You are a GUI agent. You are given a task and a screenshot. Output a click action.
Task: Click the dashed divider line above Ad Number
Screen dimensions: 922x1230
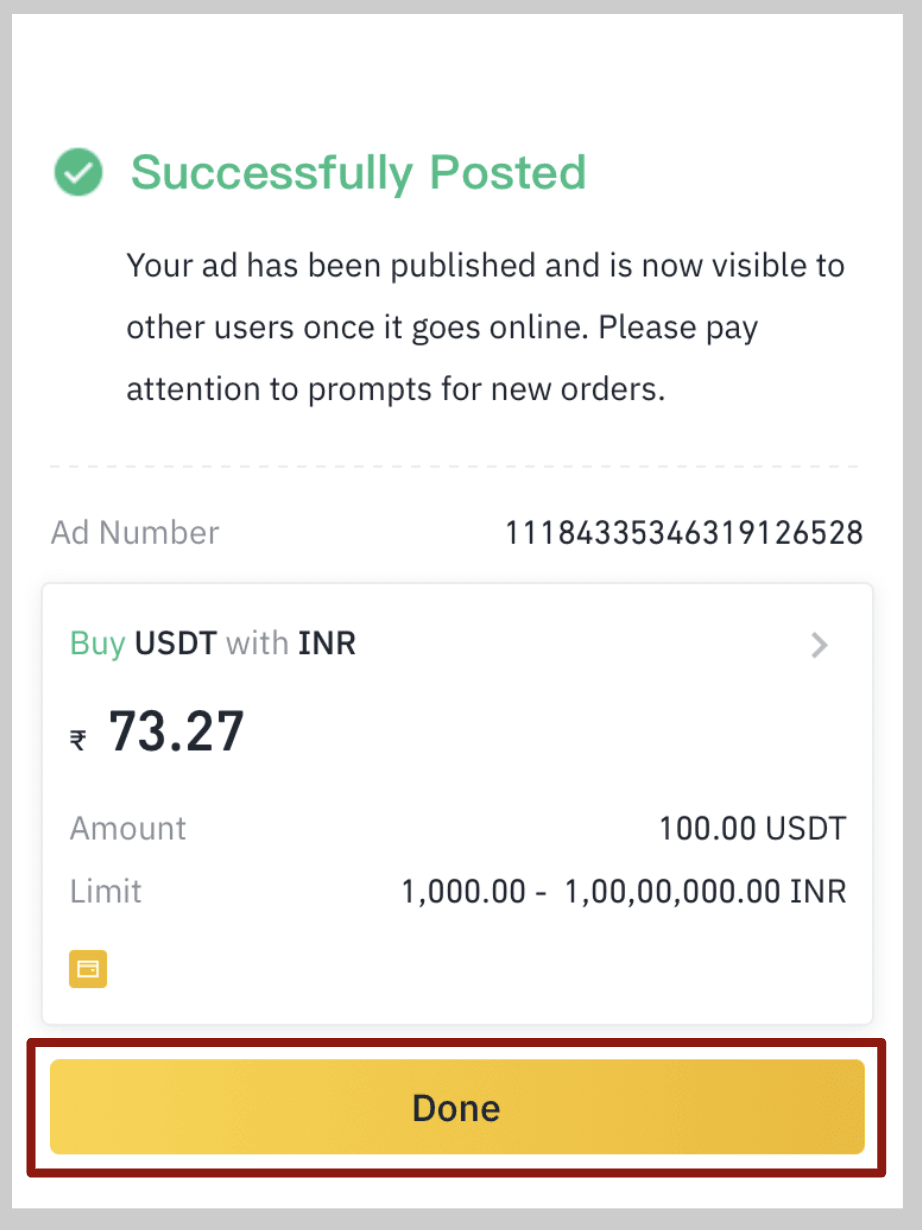[454, 466]
